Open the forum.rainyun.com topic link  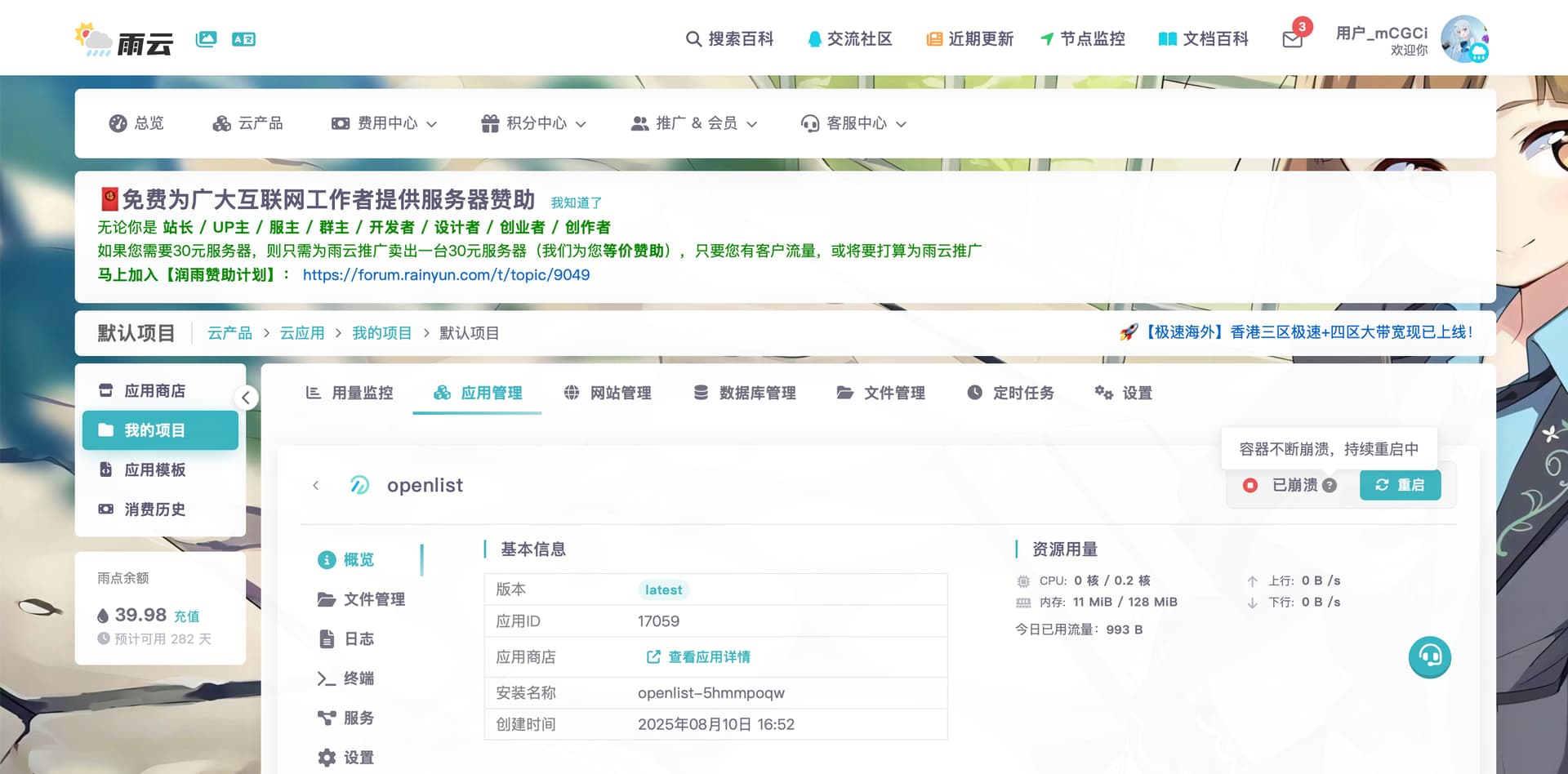pyautogui.click(x=446, y=275)
